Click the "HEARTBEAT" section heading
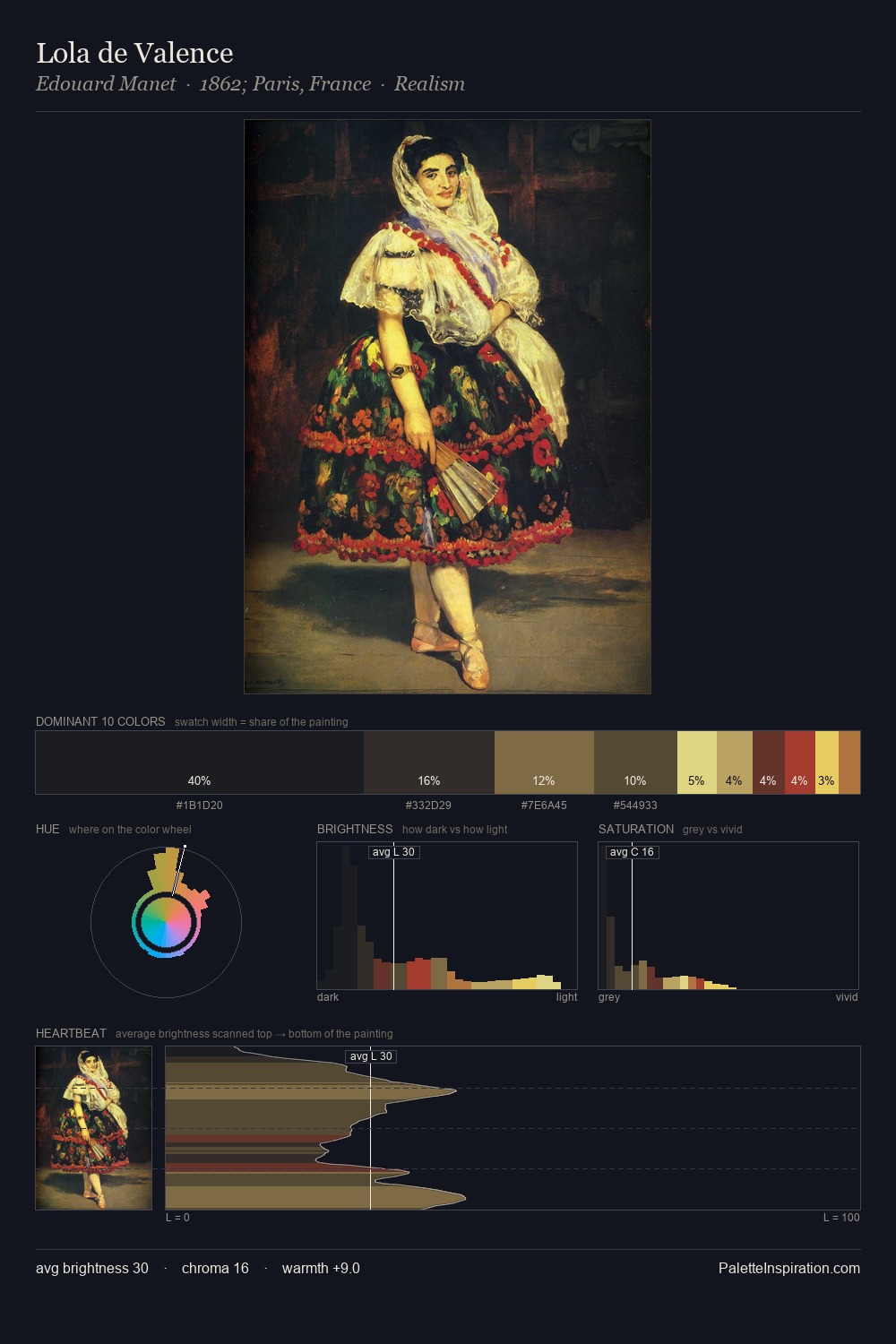This screenshot has height=1344, width=896. pyautogui.click(x=71, y=1033)
